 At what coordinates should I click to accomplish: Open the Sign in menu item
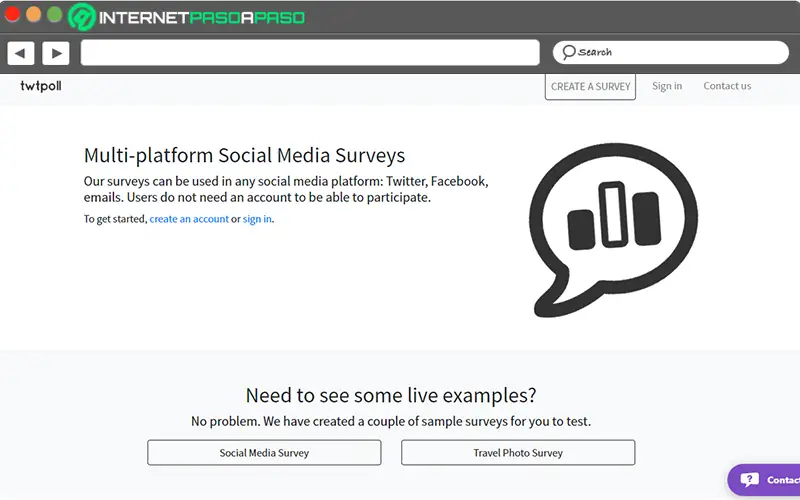point(667,86)
